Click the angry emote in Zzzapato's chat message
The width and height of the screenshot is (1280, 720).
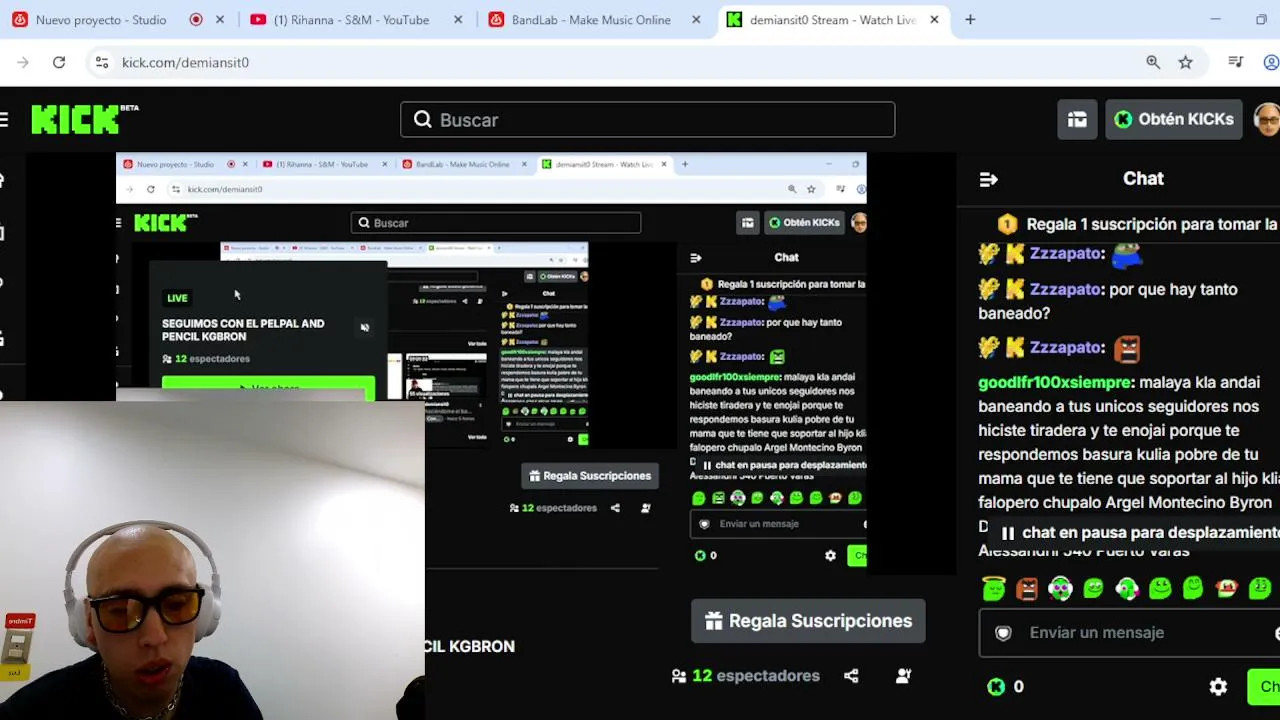[x=1127, y=348]
